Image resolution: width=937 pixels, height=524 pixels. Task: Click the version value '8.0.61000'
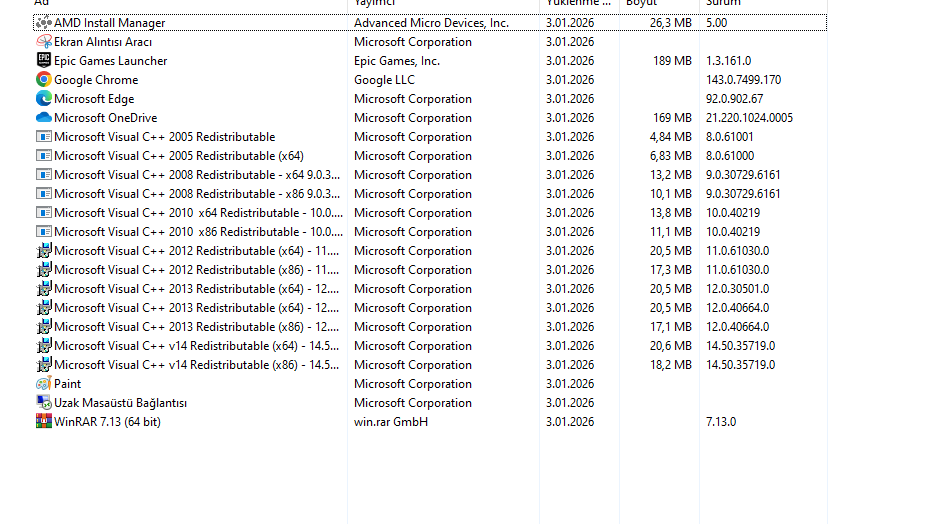[730, 156]
